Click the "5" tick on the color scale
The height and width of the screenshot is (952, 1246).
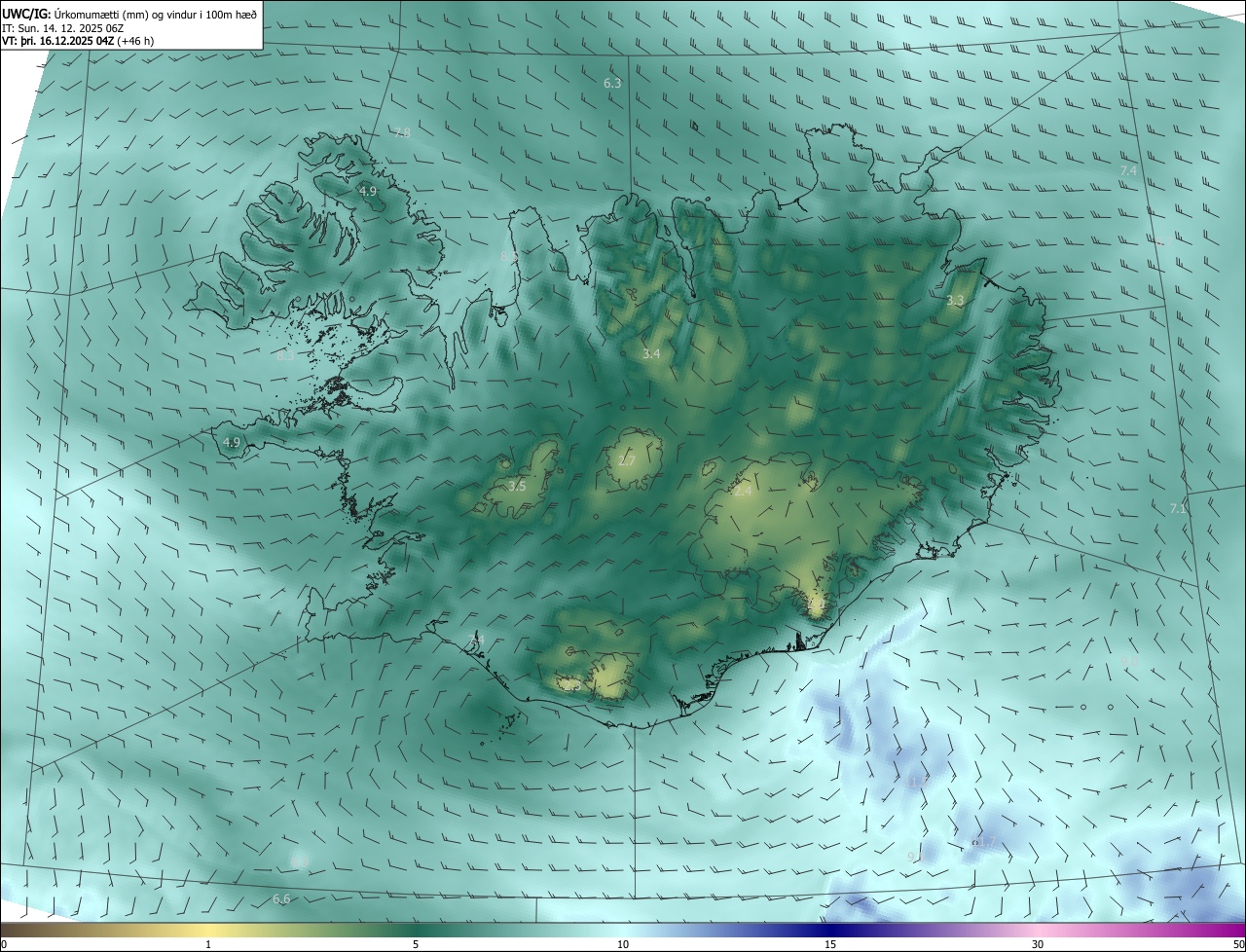416,944
